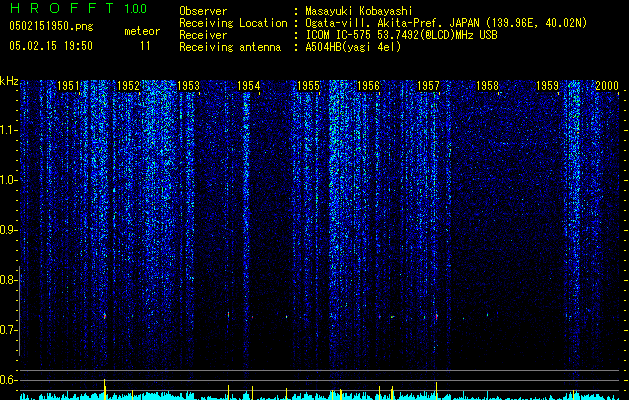Click the 1952 time marker
The height and width of the screenshot is (400, 629).
pos(128,86)
